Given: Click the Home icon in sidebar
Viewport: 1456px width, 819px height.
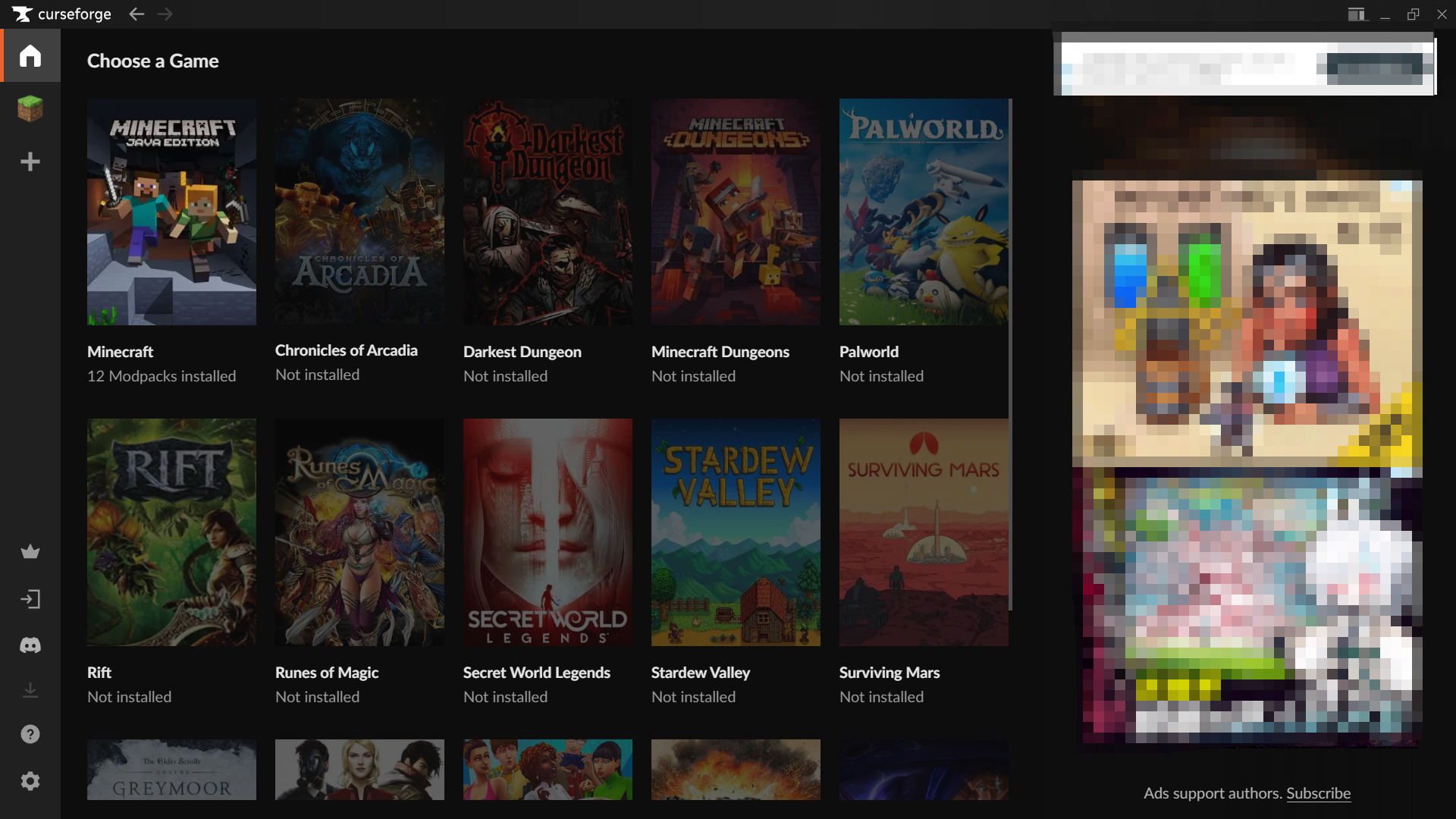Looking at the screenshot, I should [30, 55].
